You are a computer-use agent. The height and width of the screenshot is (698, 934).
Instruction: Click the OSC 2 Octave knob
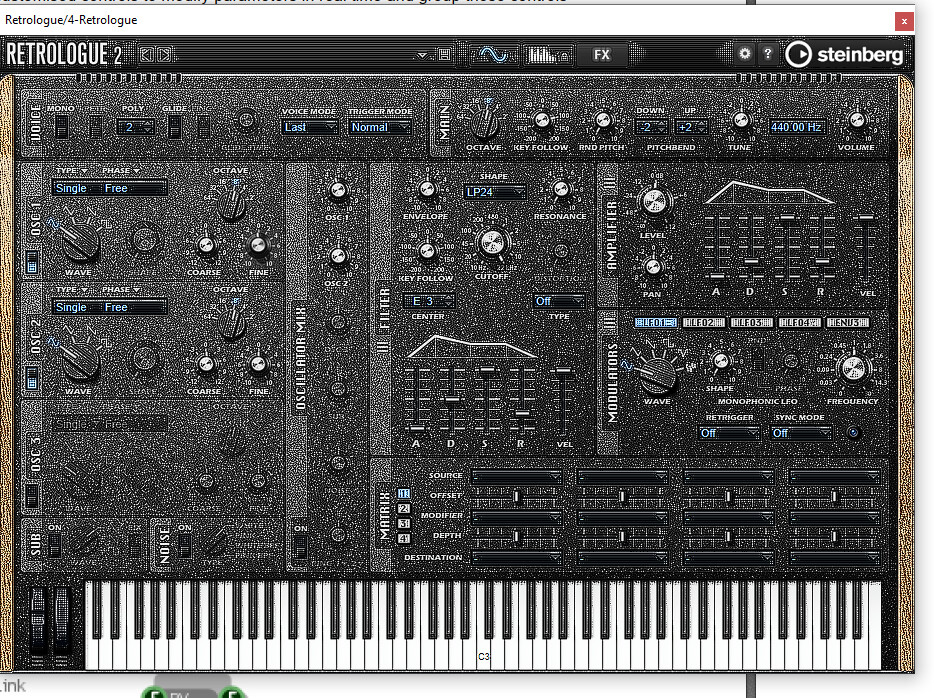coord(231,322)
